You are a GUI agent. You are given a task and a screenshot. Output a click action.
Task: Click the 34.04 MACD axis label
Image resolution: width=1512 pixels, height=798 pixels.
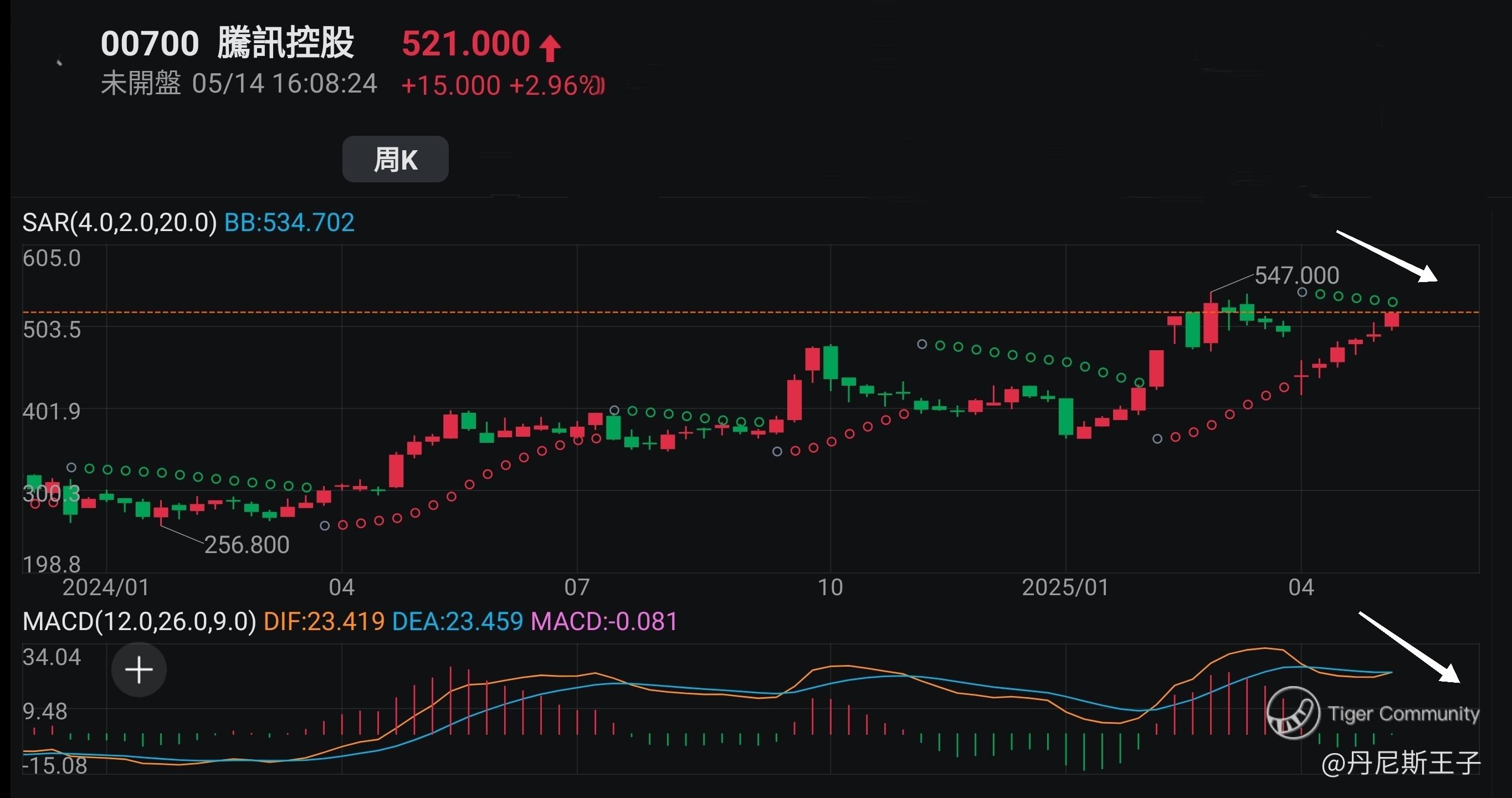(52, 657)
